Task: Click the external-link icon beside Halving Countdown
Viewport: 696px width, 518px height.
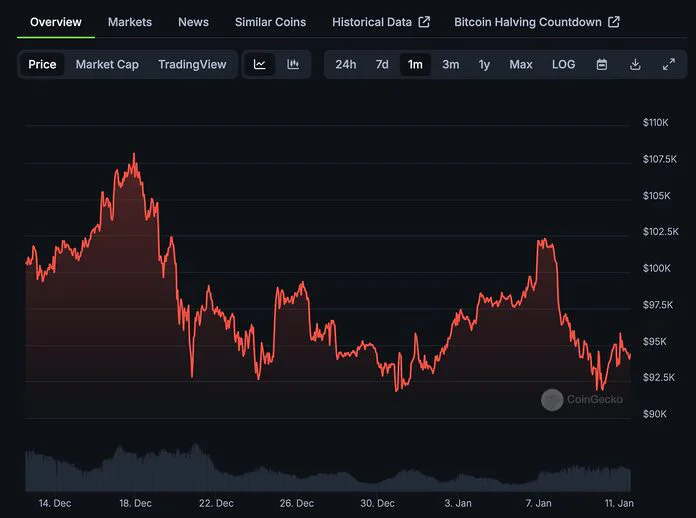Action: pyautogui.click(x=614, y=22)
